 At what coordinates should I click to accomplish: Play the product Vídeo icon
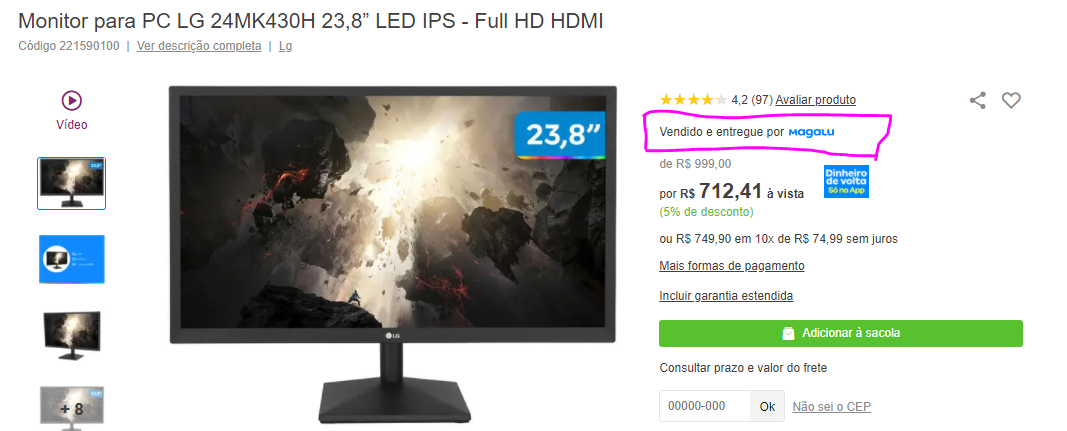click(71, 101)
